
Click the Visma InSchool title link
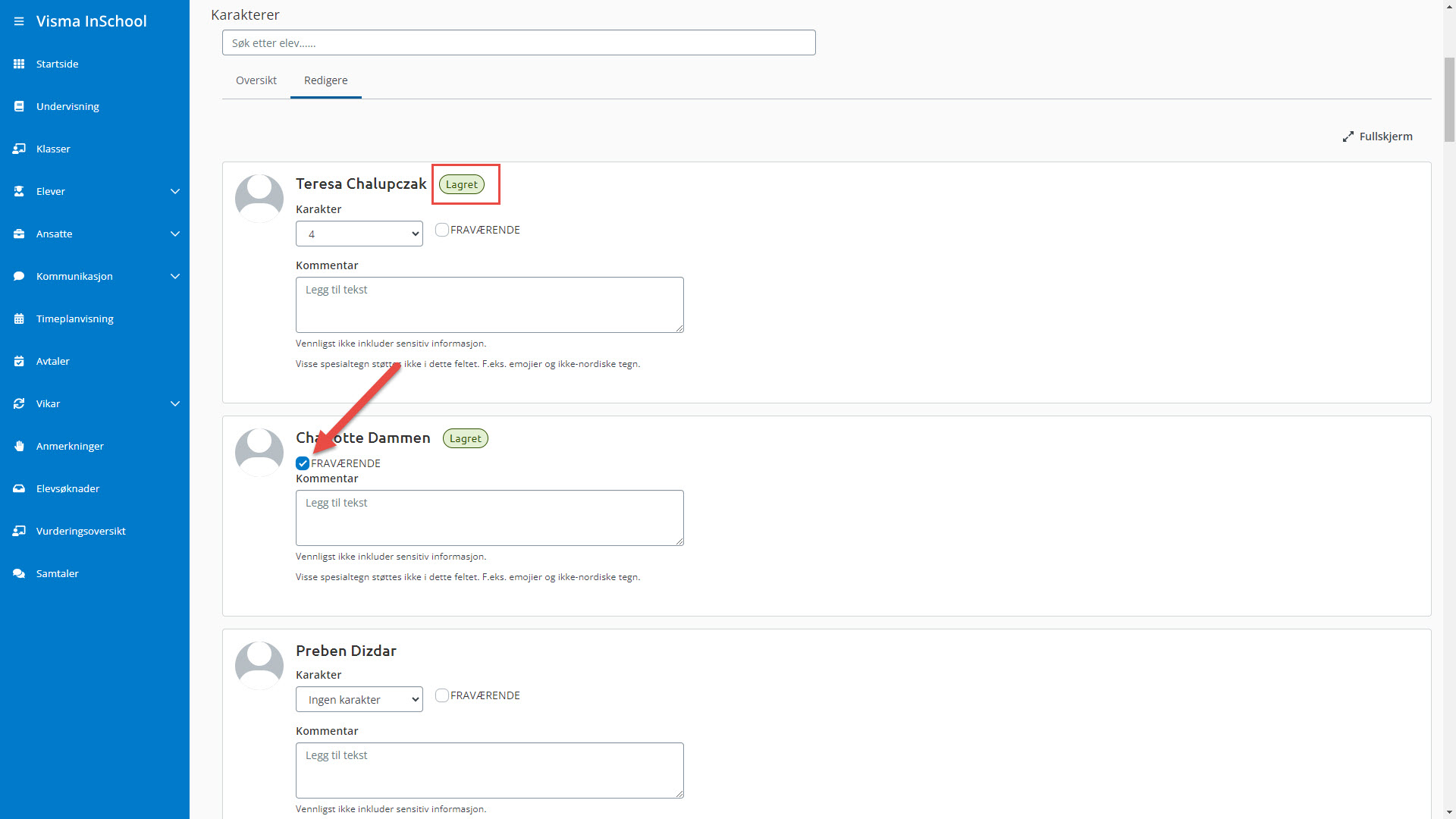point(92,21)
